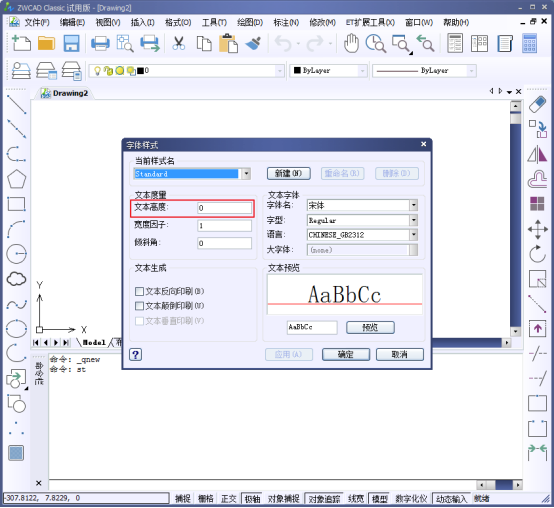Click the Revision Cloud tool
Viewport: 554px width, 508px height.
[16, 279]
